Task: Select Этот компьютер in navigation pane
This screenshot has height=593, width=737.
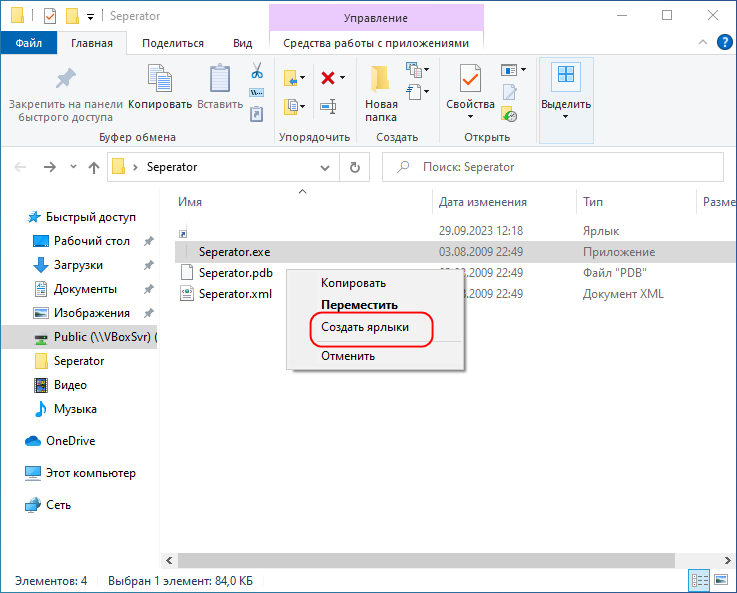Action: tap(90, 473)
